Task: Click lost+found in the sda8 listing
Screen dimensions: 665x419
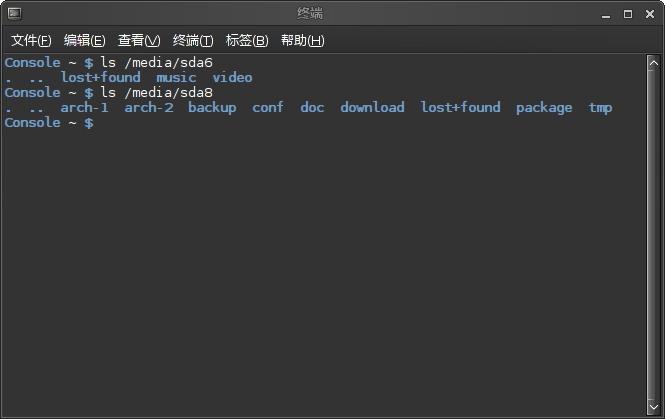Action: [461, 108]
